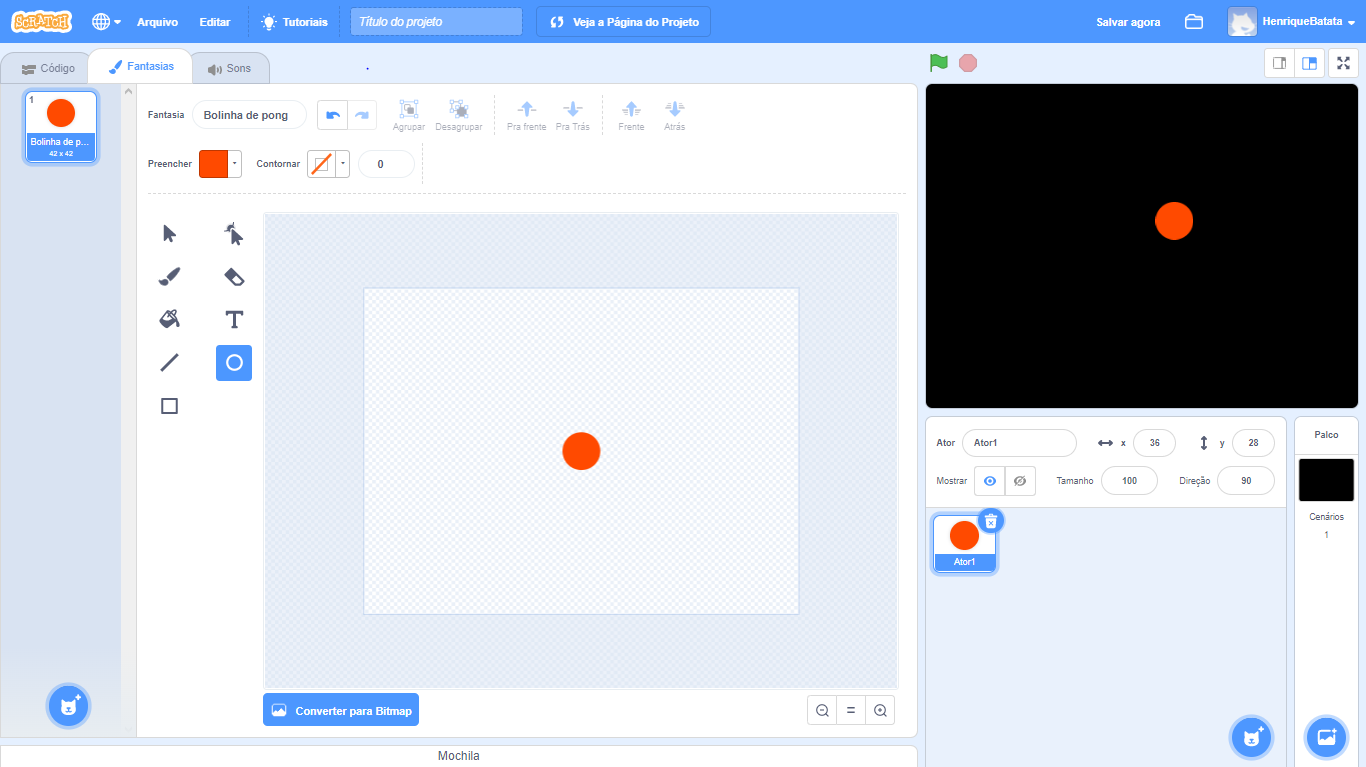1366x767 pixels.
Task: Select the Circle tool
Action: [x=234, y=362]
